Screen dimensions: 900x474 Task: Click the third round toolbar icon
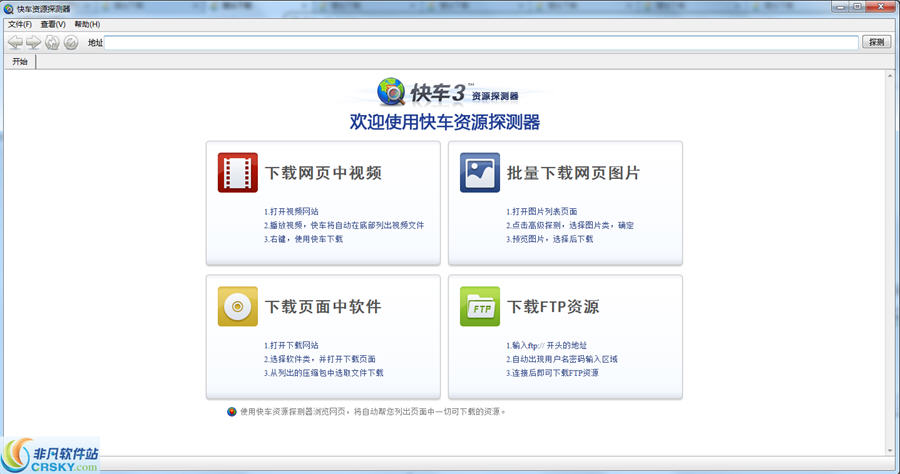coord(52,42)
